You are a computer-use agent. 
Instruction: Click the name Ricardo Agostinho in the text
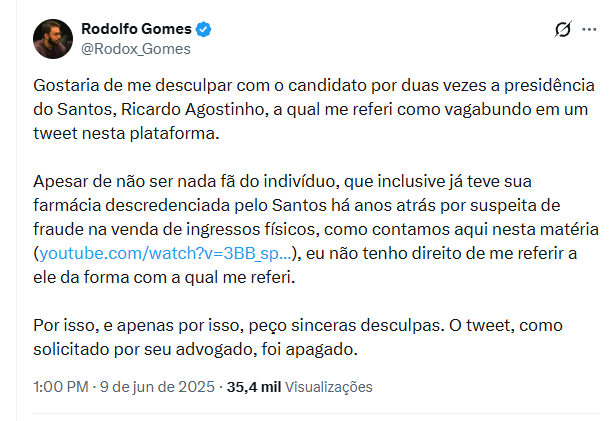pyautogui.click(x=193, y=110)
